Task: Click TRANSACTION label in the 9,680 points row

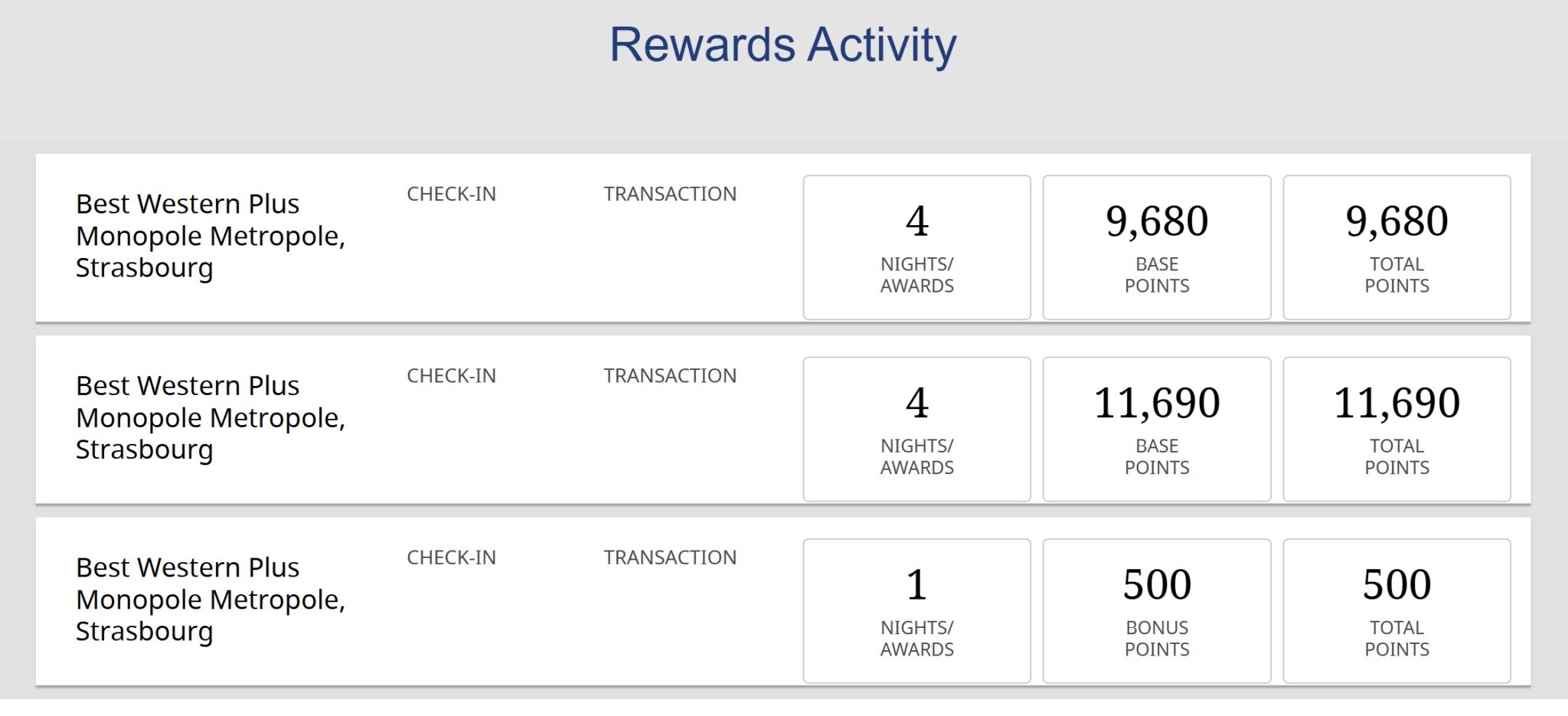Action: [669, 194]
